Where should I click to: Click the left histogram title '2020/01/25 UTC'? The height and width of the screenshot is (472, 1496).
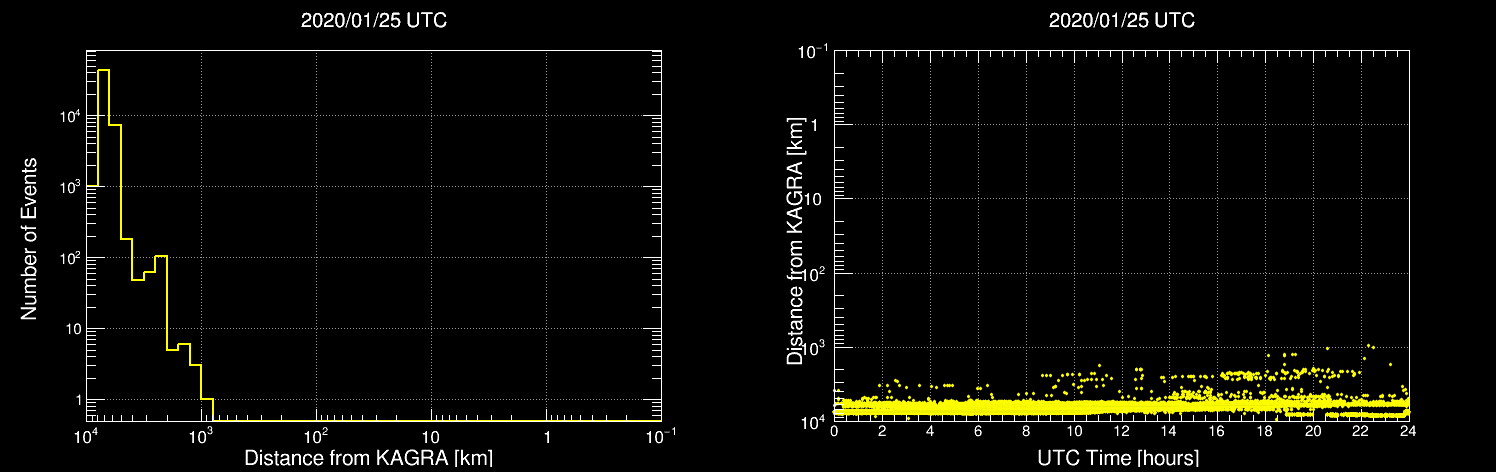[x=373, y=20]
